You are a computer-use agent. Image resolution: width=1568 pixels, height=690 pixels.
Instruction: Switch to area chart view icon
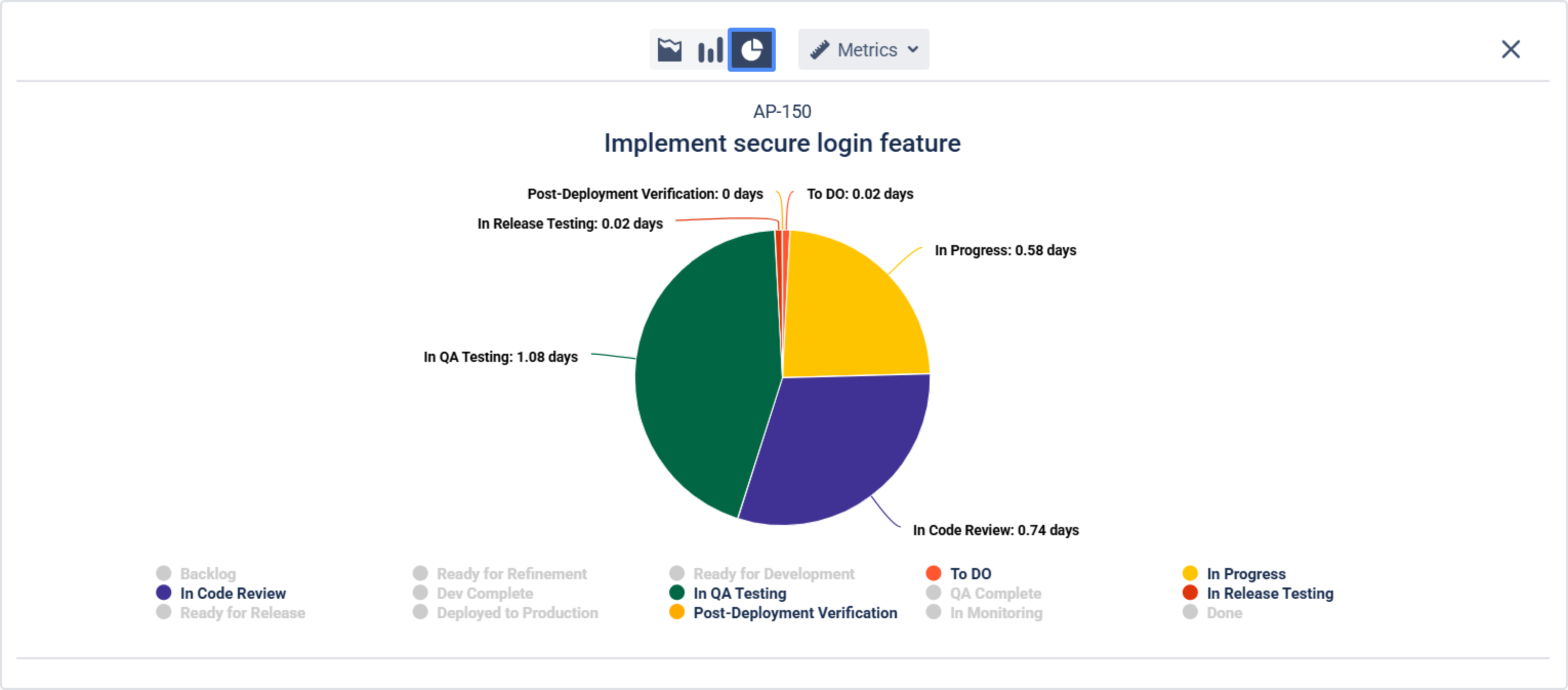670,49
